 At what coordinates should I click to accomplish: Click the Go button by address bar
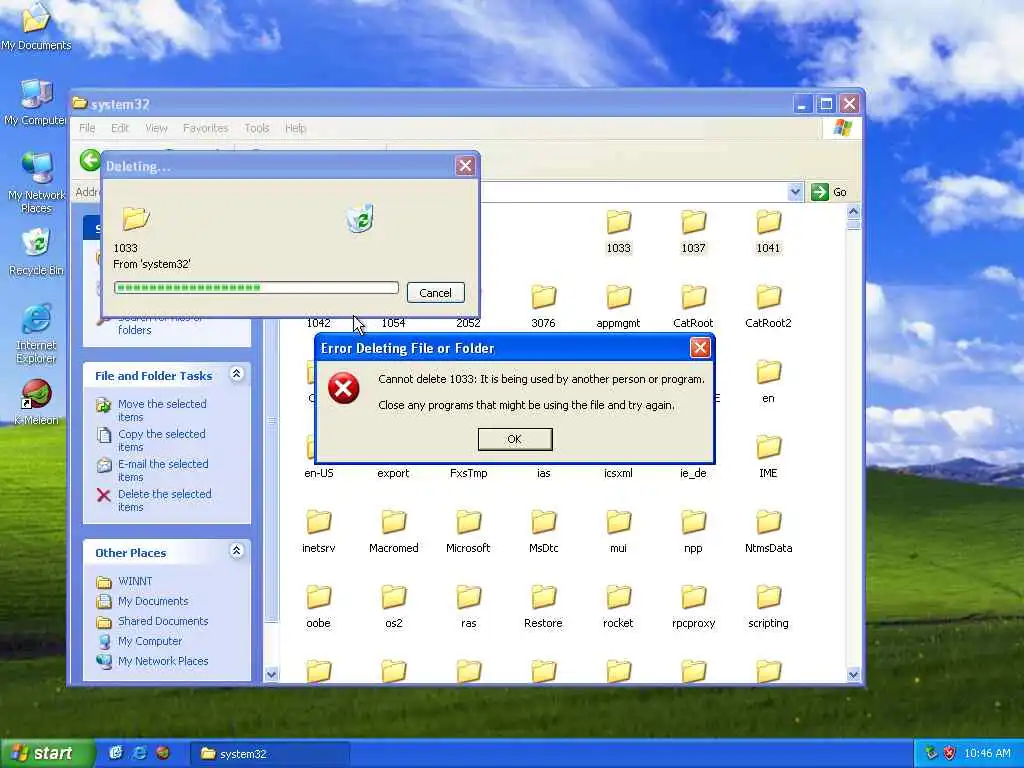click(x=829, y=192)
